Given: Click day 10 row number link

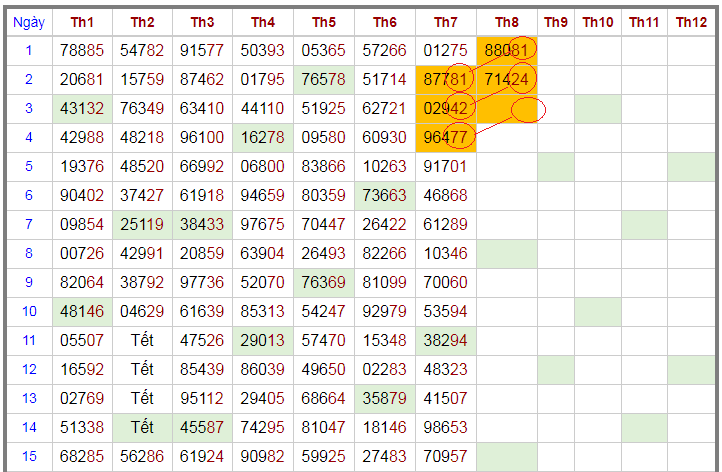Looking at the screenshot, I should coord(28,311).
